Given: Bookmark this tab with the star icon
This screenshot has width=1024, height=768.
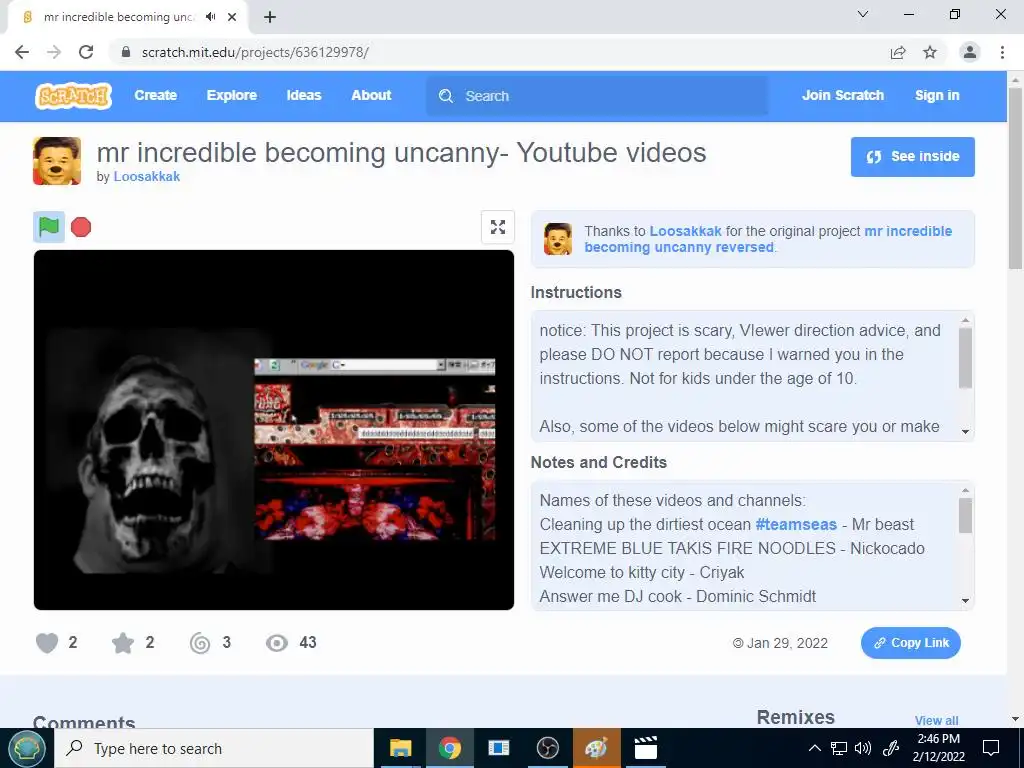Looking at the screenshot, I should [930, 52].
